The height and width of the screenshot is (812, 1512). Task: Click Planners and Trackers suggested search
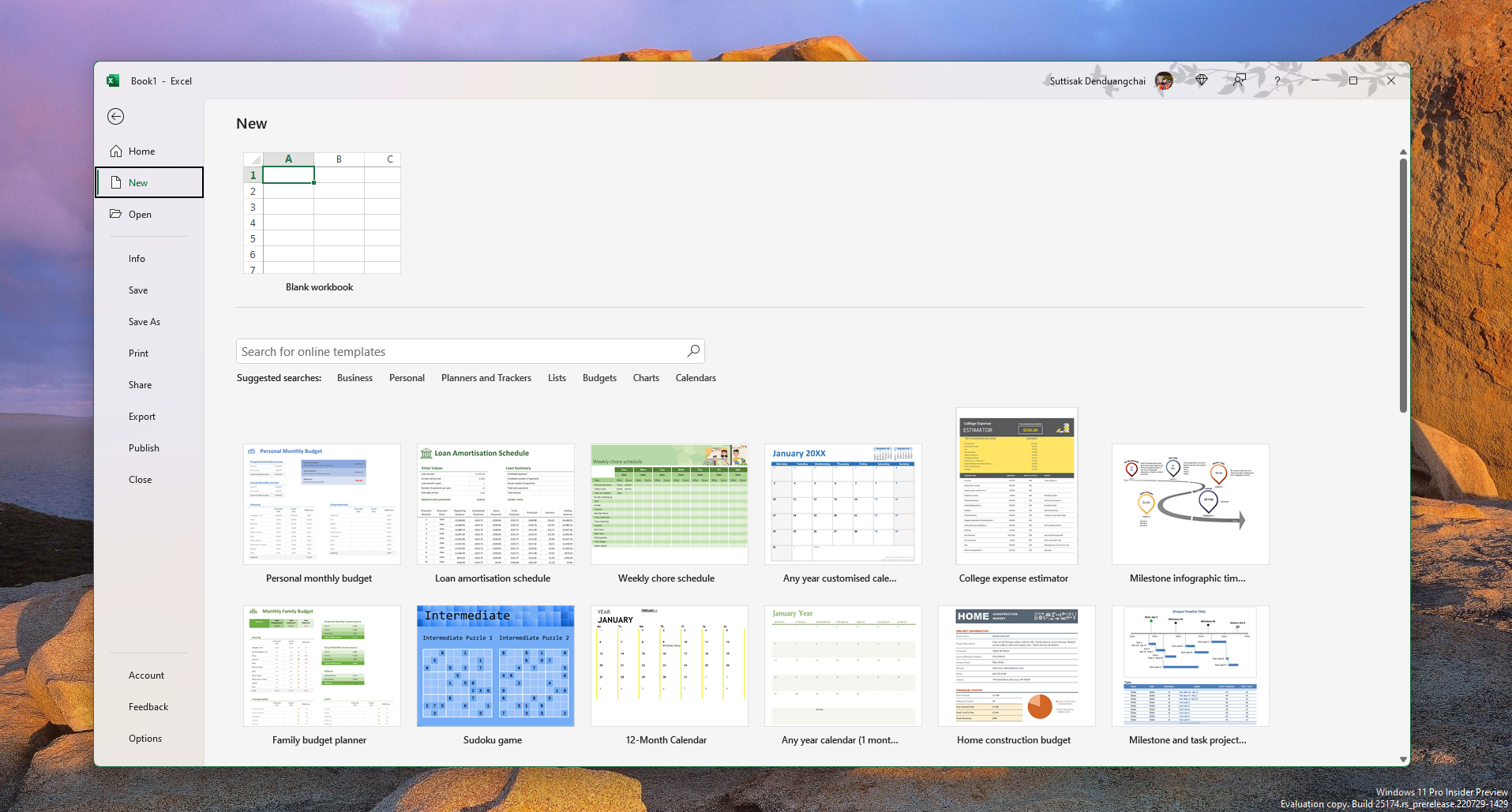pos(486,378)
